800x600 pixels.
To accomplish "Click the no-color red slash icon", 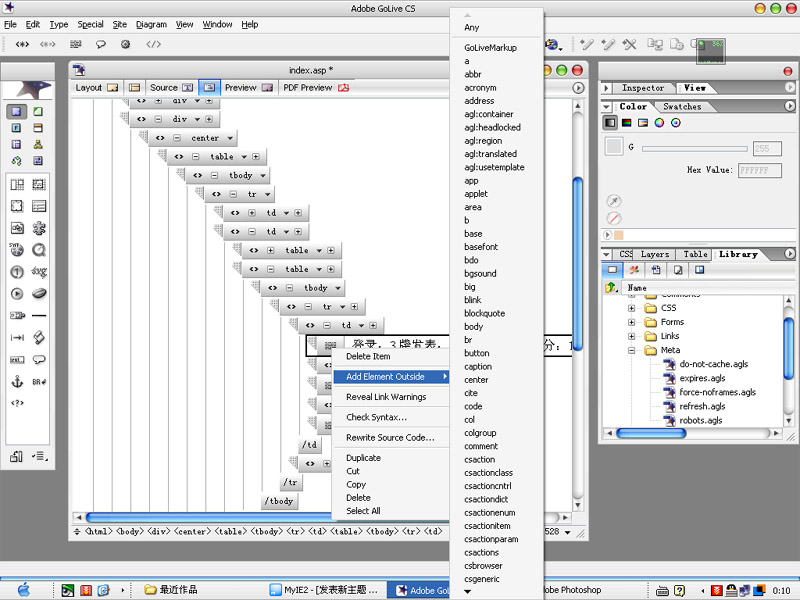I will 614,218.
